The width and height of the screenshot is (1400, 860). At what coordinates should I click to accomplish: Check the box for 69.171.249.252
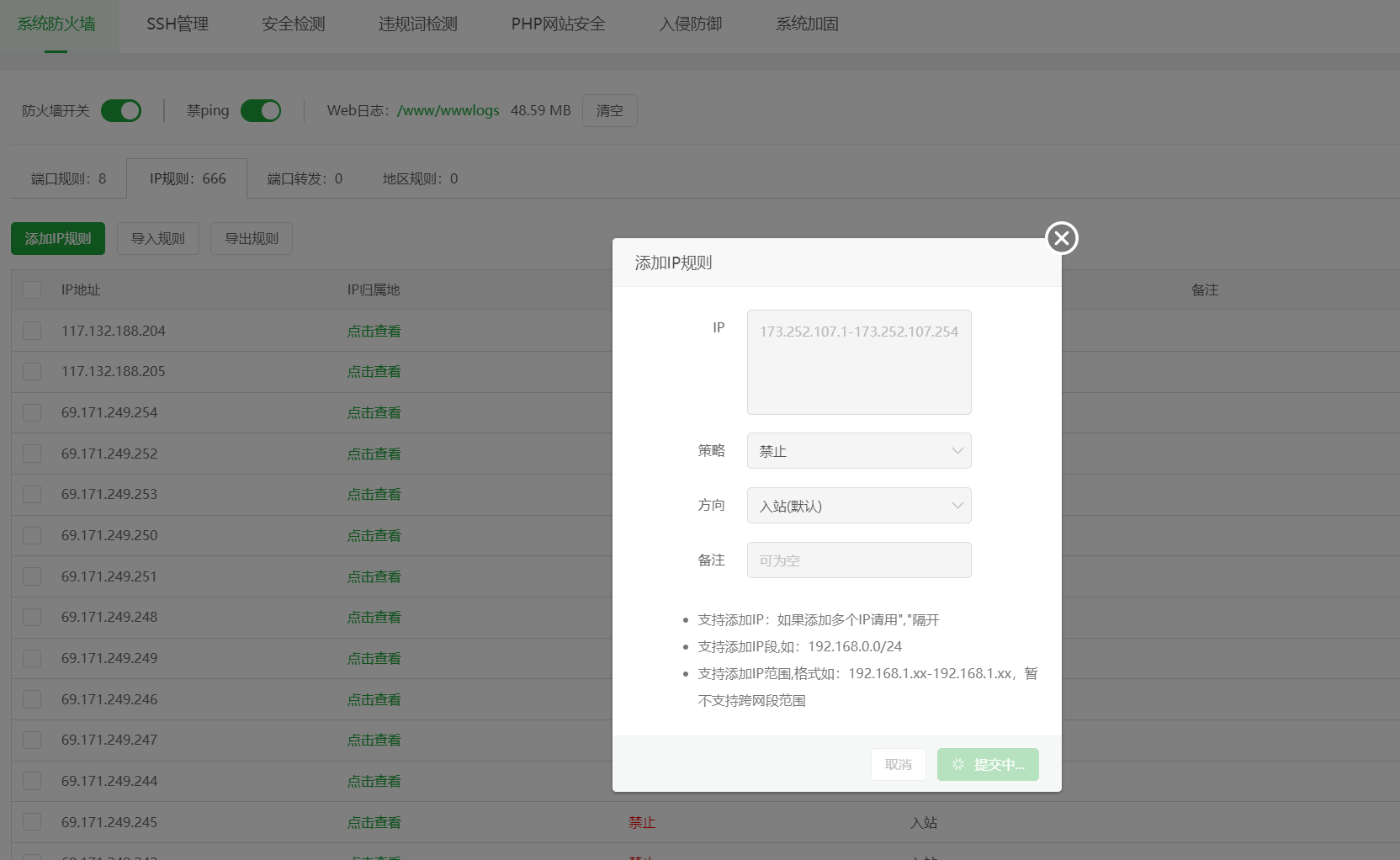point(32,454)
